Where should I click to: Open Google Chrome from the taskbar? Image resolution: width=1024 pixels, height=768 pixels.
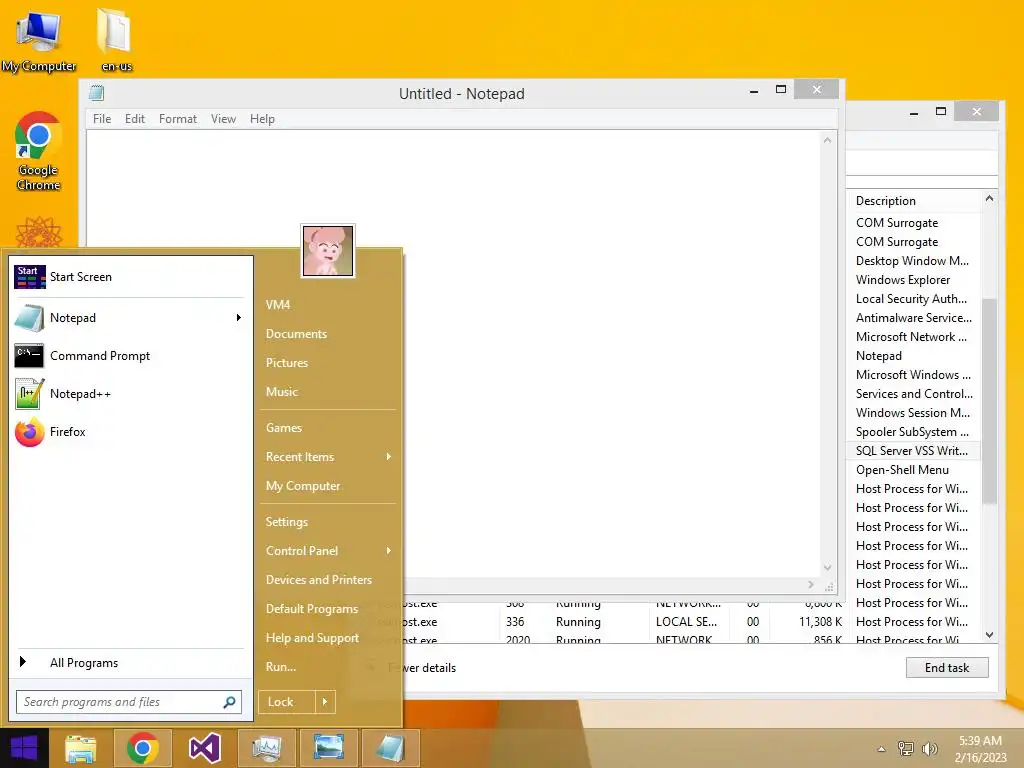tap(142, 748)
